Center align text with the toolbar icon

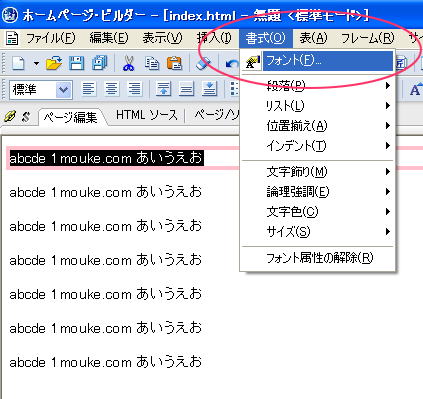[112, 89]
